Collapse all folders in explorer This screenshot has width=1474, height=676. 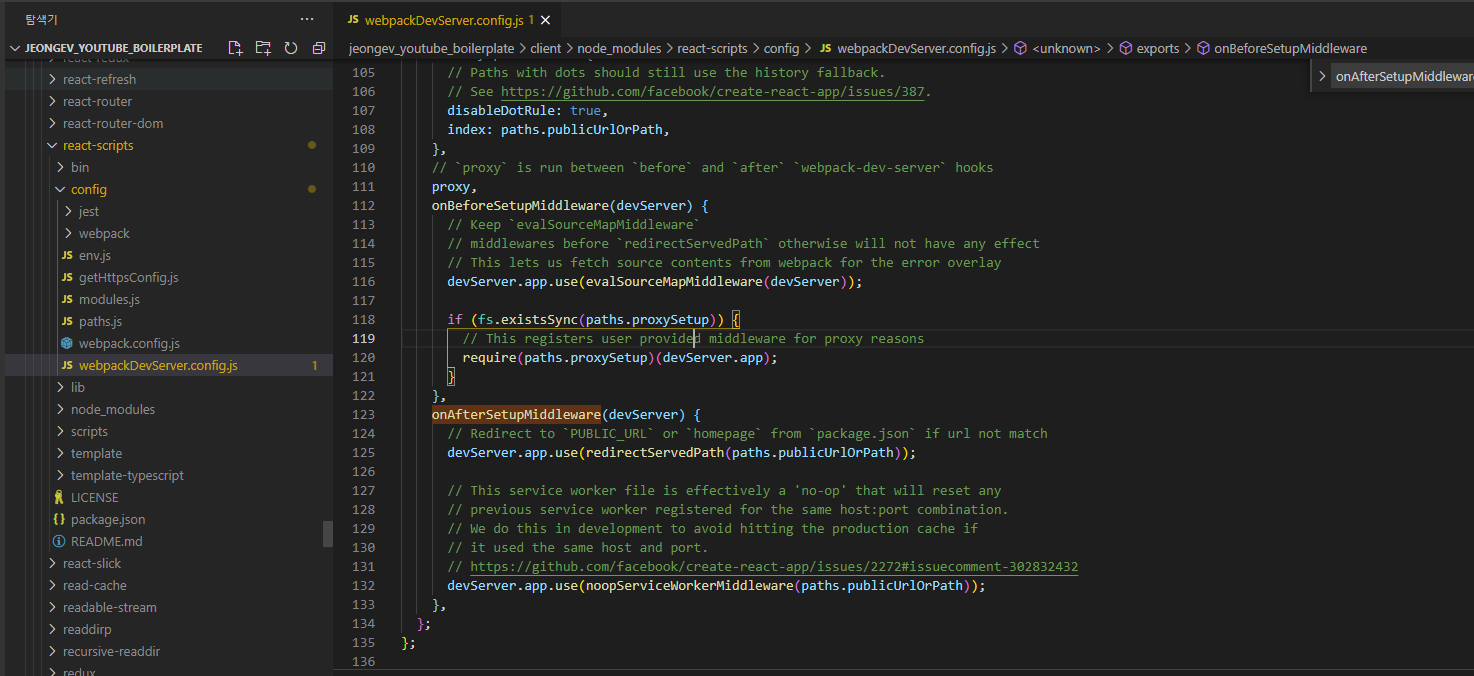click(319, 48)
